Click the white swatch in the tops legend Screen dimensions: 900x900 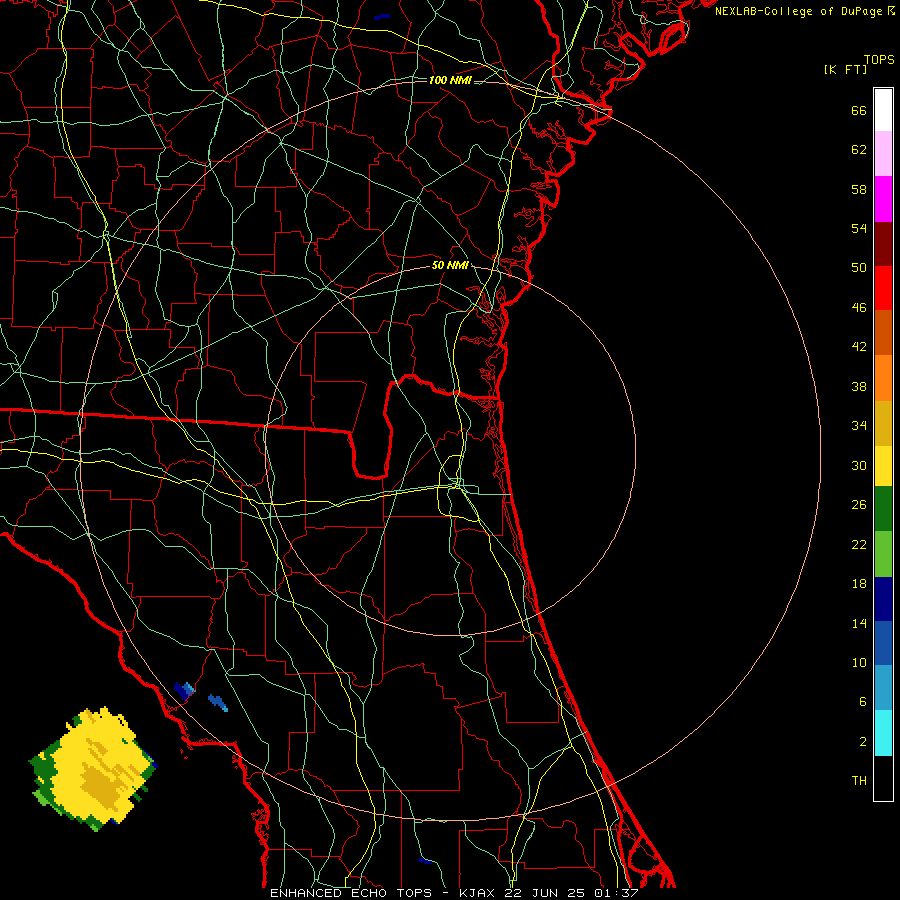click(x=883, y=110)
